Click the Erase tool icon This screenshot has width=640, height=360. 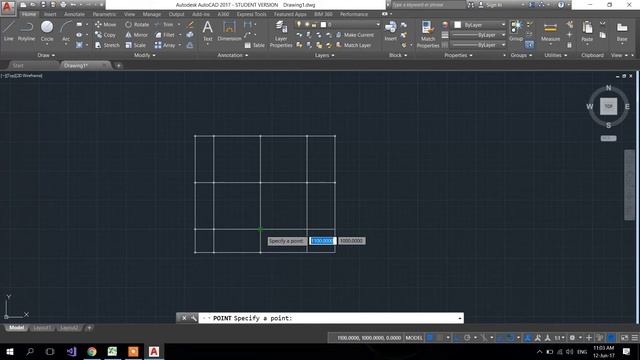point(190,24)
